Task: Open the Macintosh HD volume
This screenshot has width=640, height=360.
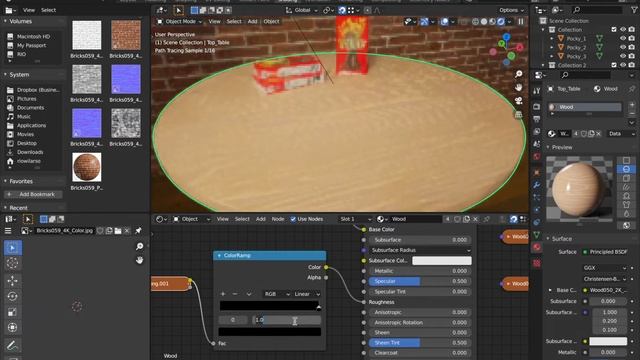Action: [x=33, y=36]
